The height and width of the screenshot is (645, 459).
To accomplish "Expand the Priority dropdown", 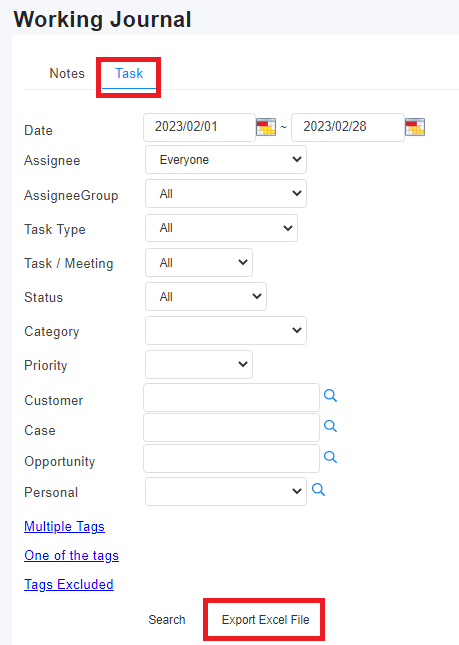I will 199,364.
